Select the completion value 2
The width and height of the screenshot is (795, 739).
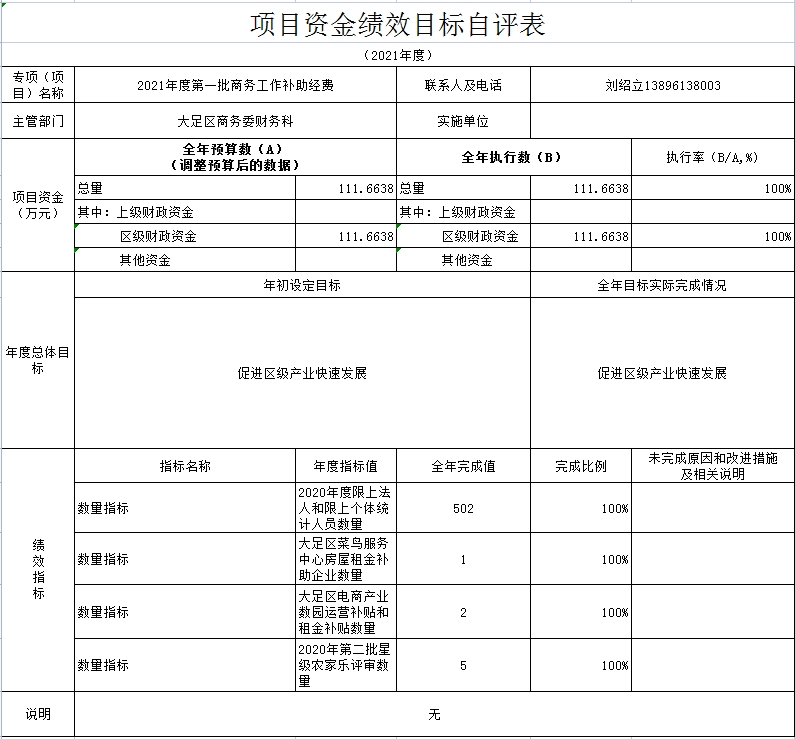pyautogui.click(x=463, y=611)
